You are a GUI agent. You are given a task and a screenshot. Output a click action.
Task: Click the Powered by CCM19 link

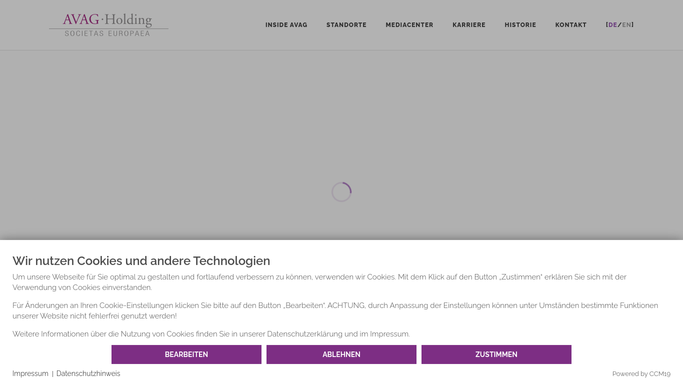pyautogui.click(x=641, y=374)
